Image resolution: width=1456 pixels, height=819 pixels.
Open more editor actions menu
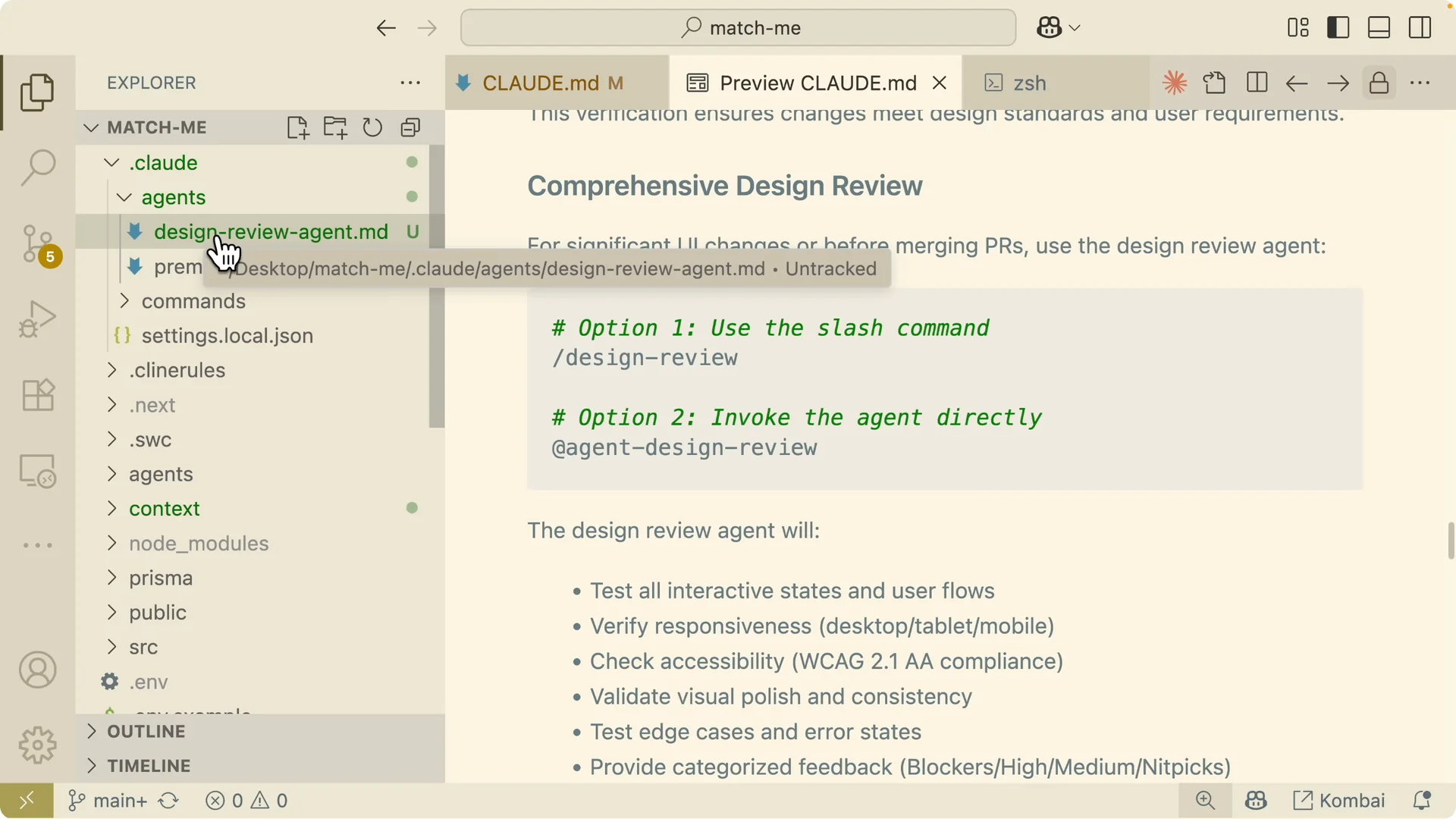(1420, 83)
